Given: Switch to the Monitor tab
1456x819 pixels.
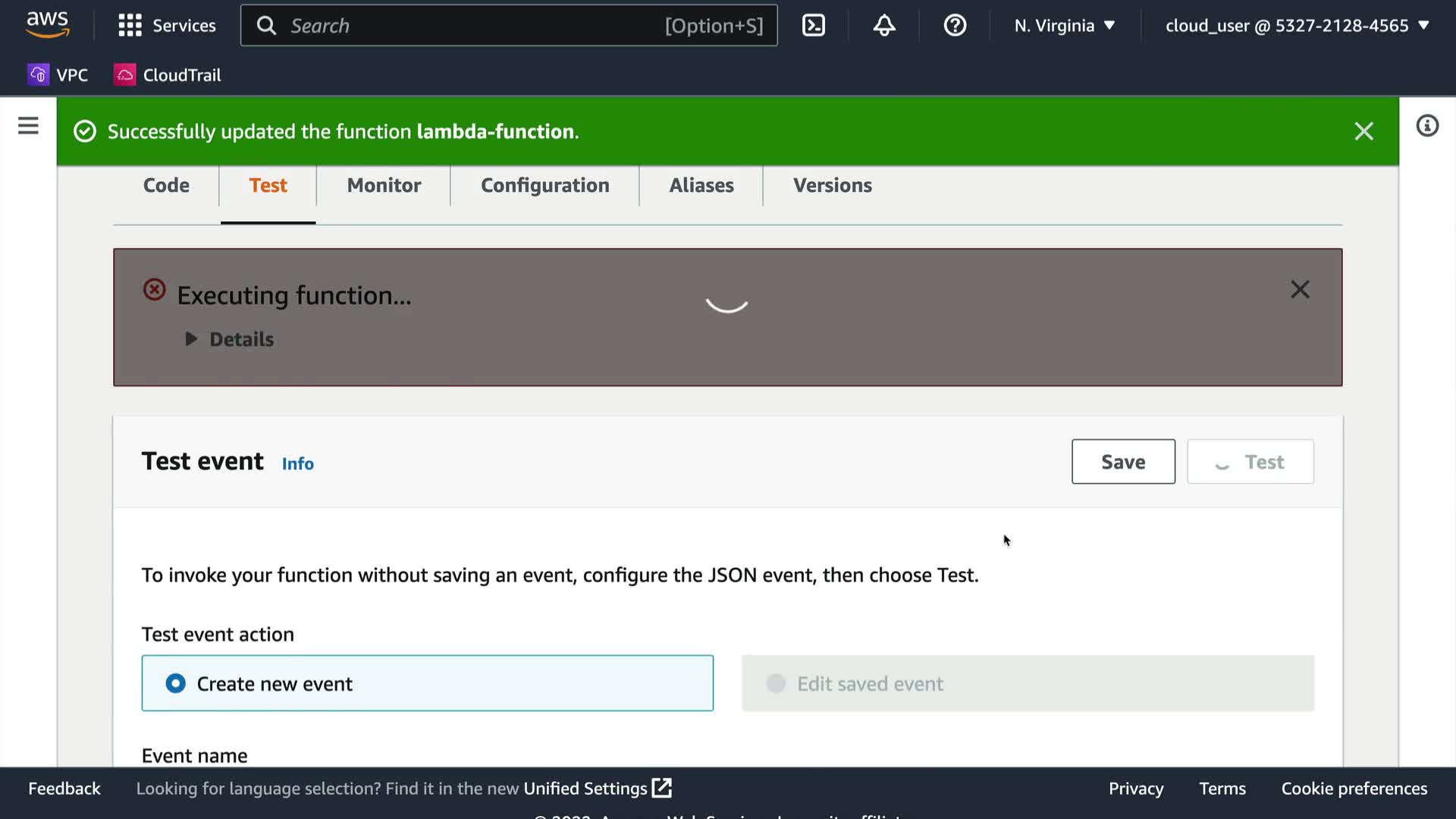Looking at the screenshot, I should coord(384,186).
